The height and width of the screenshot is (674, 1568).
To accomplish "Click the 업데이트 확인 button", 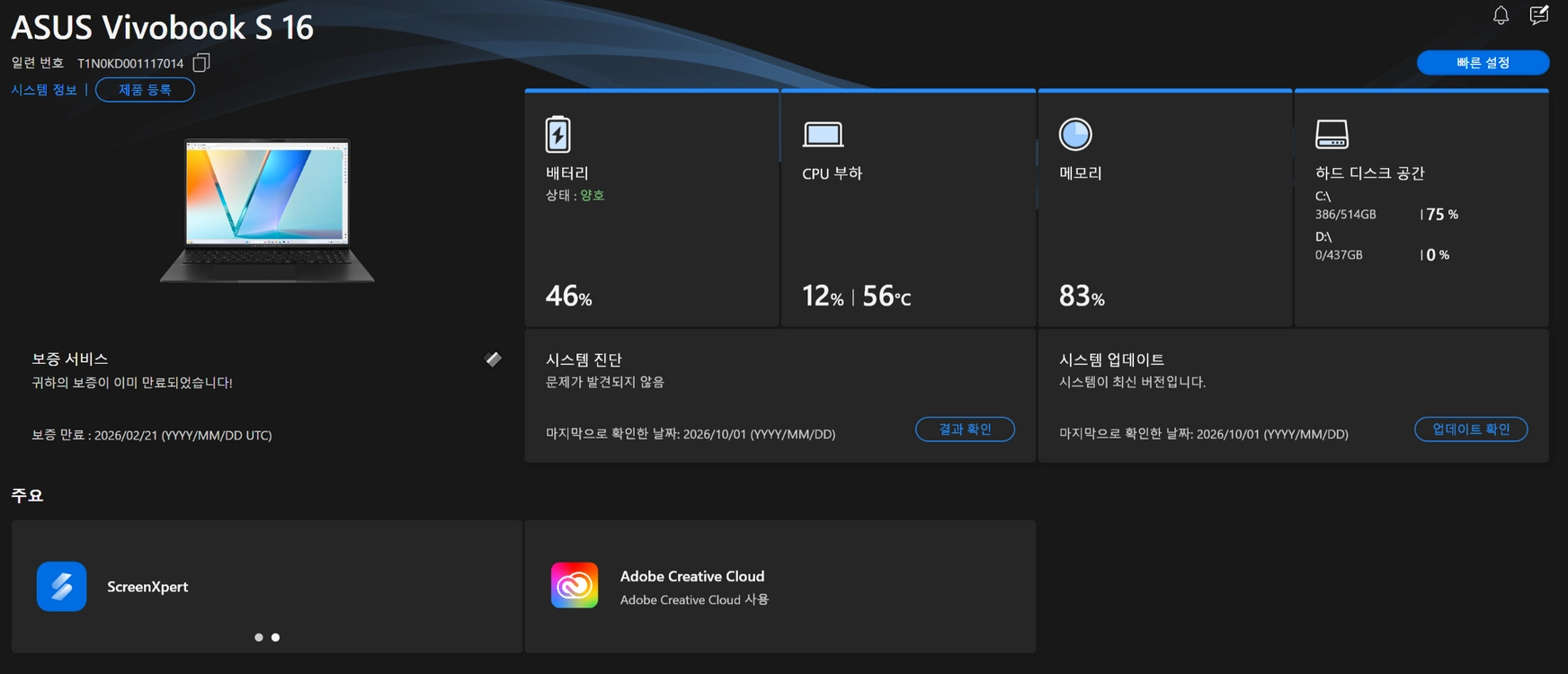I will pyautogui.click(x=1471, y=430).
